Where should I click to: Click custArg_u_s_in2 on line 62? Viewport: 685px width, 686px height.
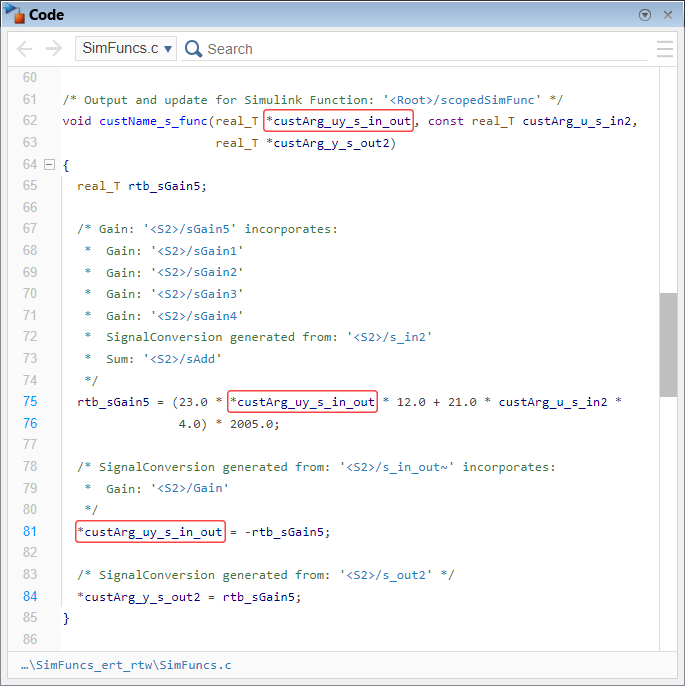coord(577,121)
